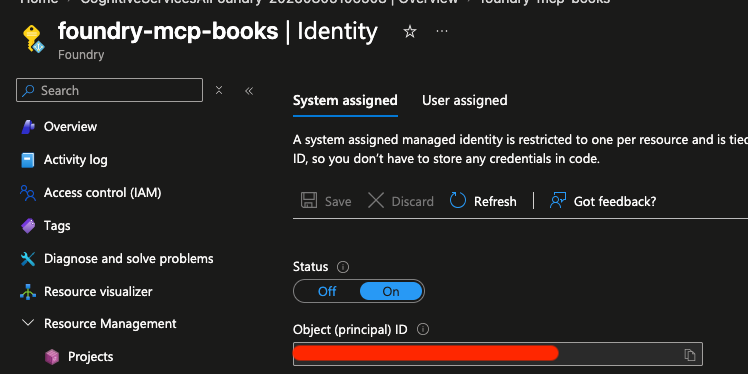Screen dimensions: 748x374
Task: Click the Overview icon in sidebar
Action: click(x=28, y=127)
